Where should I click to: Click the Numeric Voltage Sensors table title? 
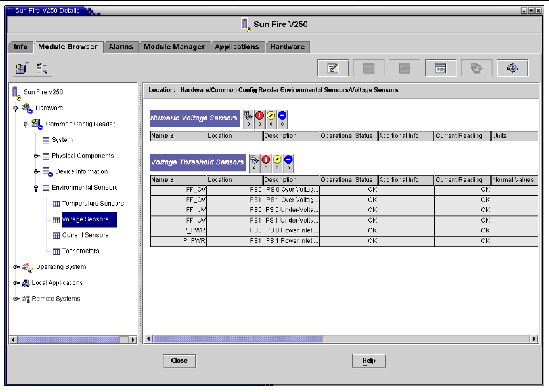pyautogui.click(x=195, y=118)
